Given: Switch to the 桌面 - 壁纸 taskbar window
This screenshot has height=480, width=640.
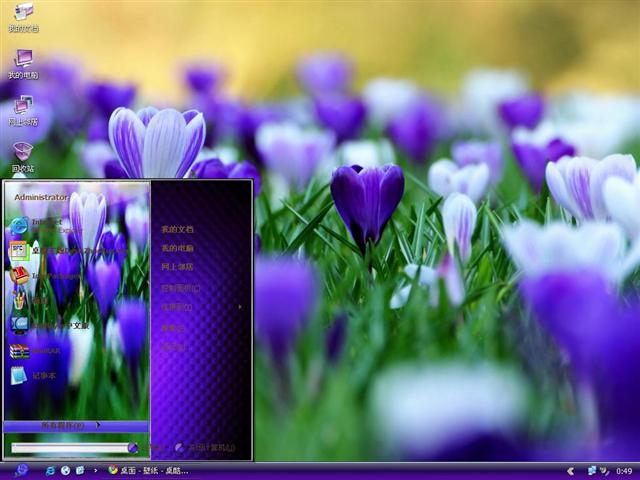Looking at the screenshot, I should tap(148, 471).
